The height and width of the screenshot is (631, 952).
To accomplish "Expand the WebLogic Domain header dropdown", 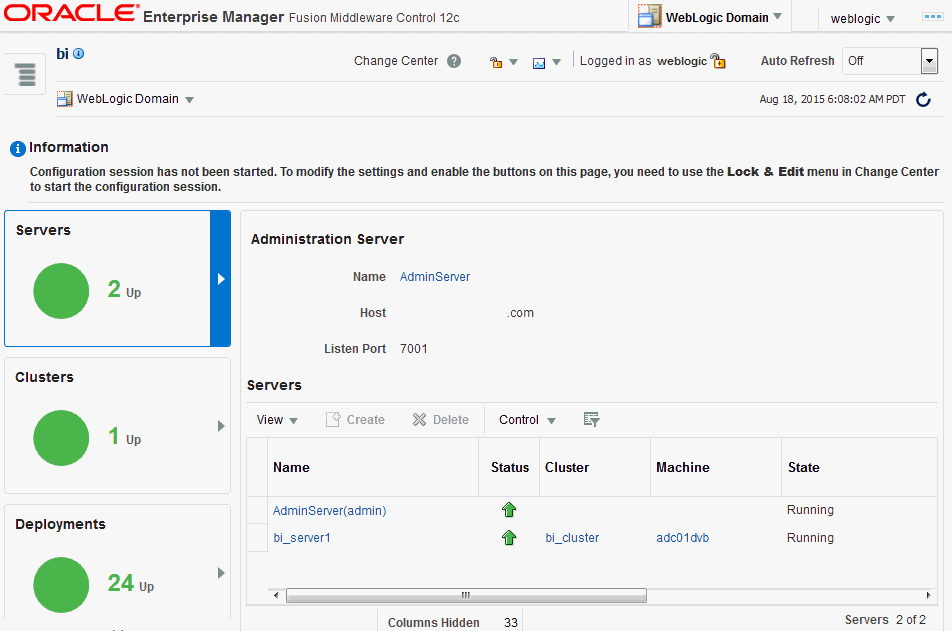I will 778,17.
